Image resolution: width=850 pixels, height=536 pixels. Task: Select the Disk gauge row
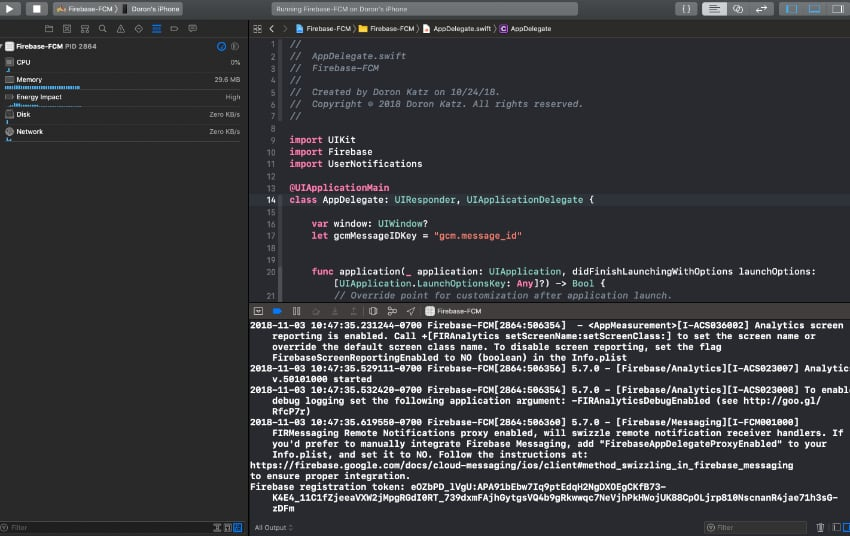click(123, 116)
